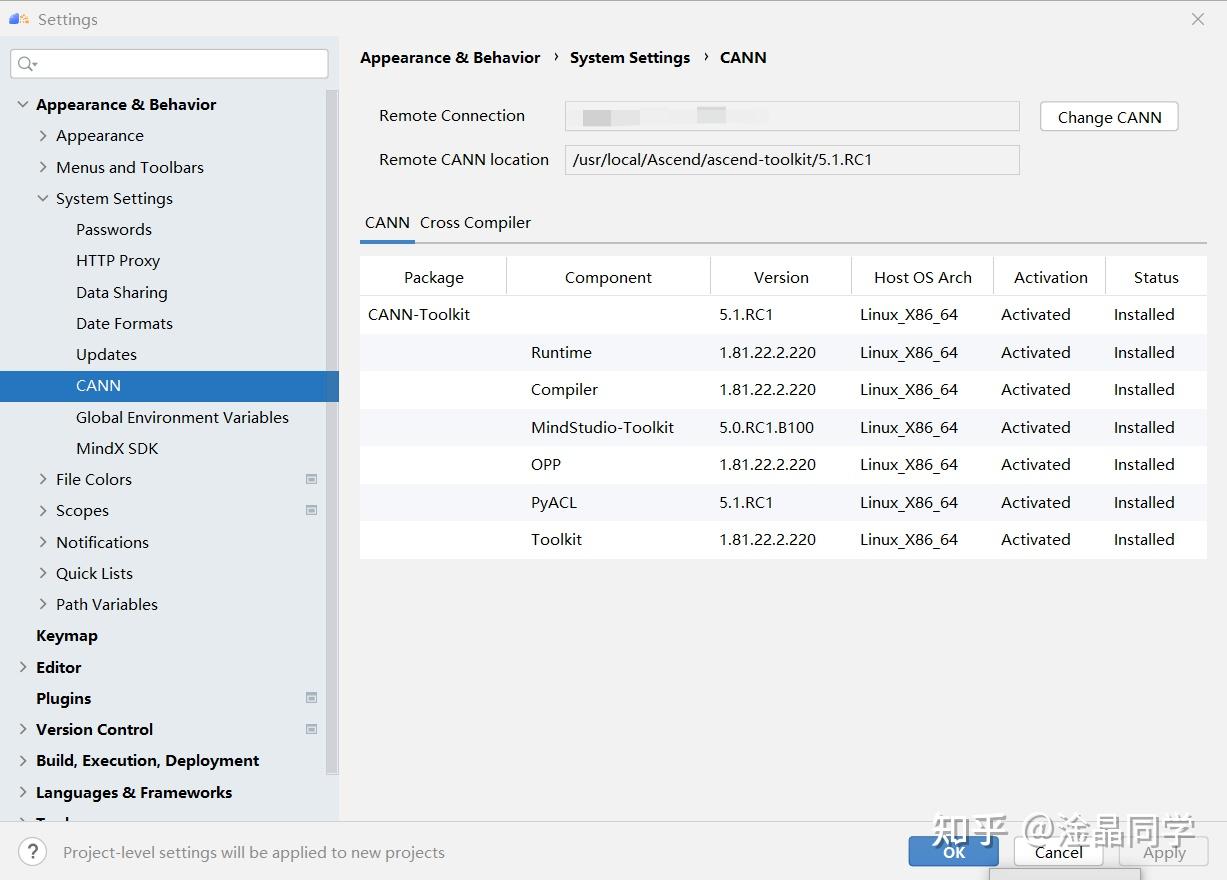Collapse the System Settings tree node

pos(43,198)
